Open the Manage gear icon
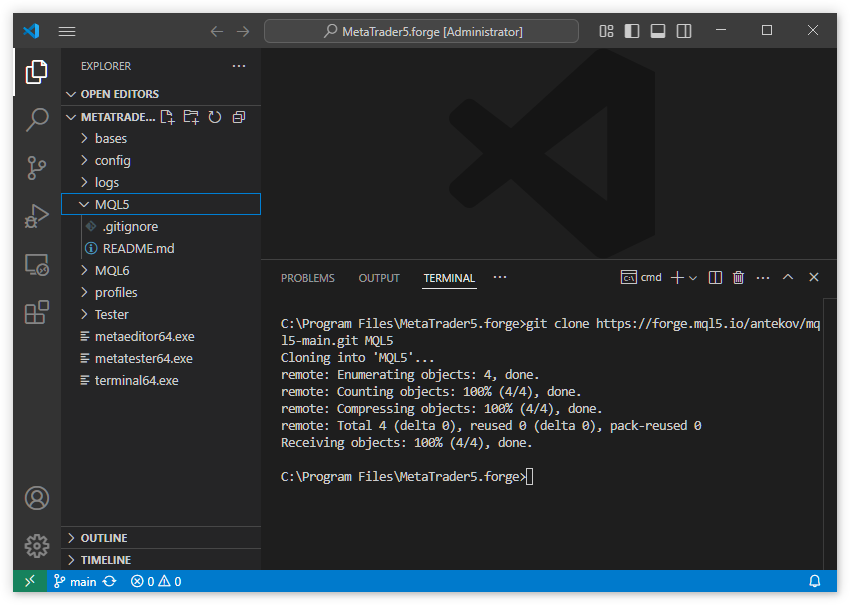This screenshot has width=850, height=605. click(x=36, y=545)
